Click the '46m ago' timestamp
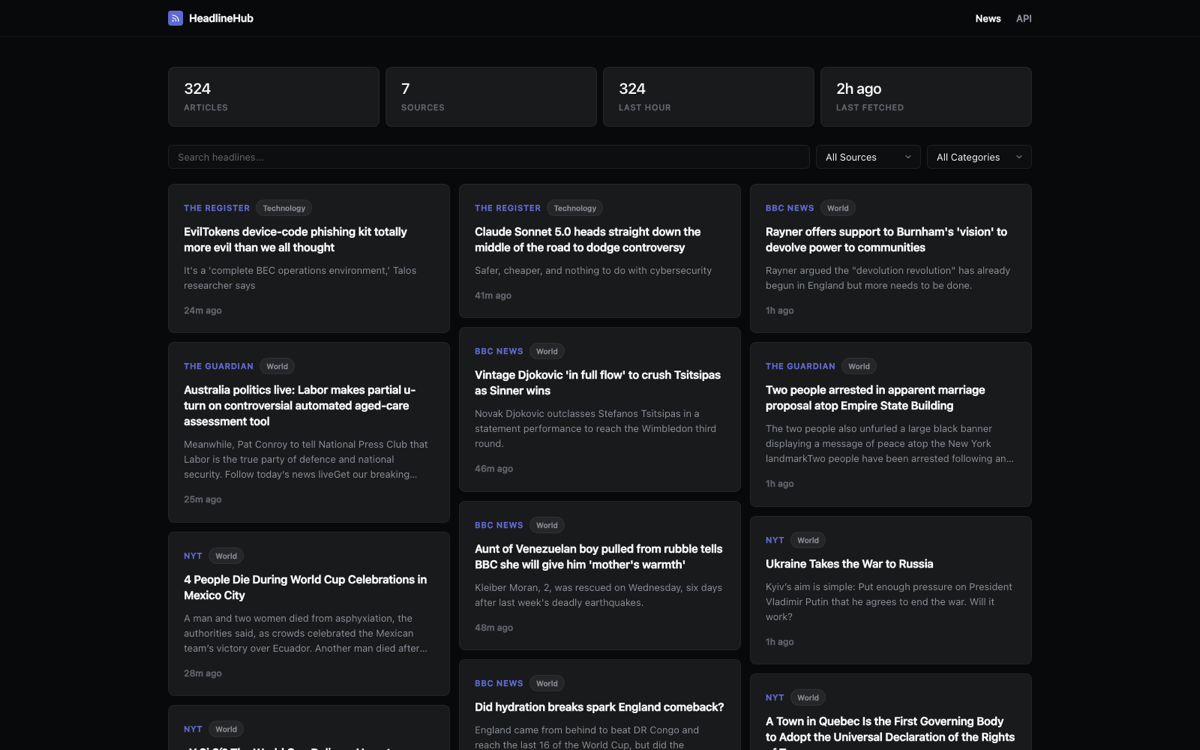 (x=494, y=468)
